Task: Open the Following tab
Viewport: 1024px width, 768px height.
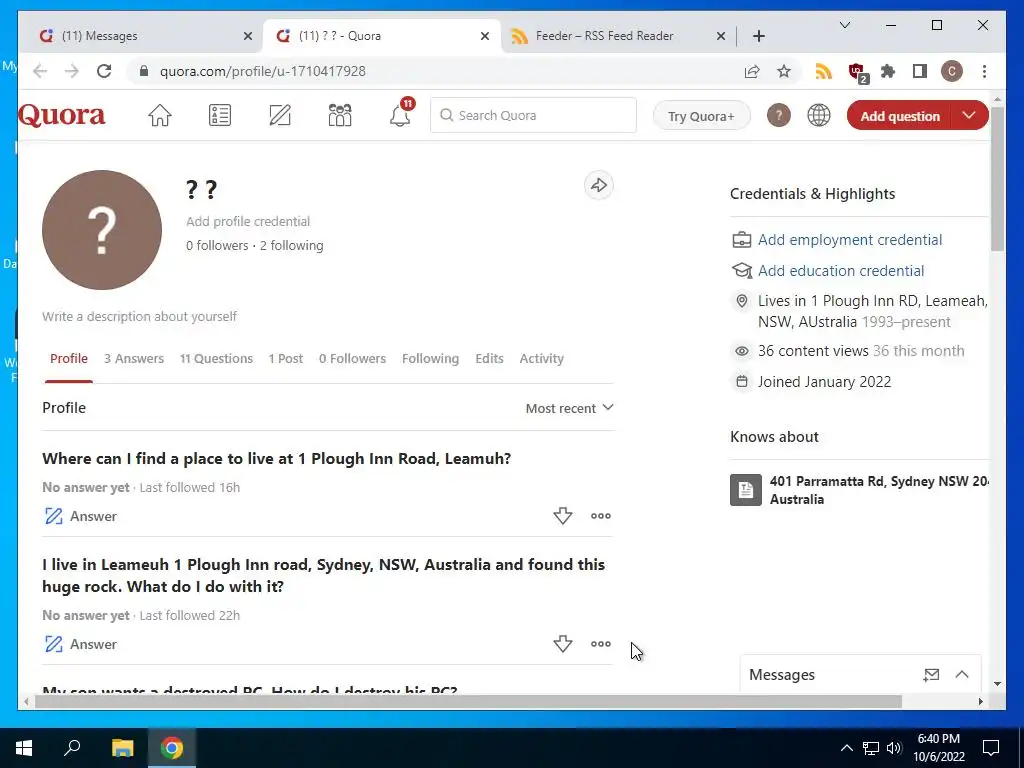Action: (430, 359)
